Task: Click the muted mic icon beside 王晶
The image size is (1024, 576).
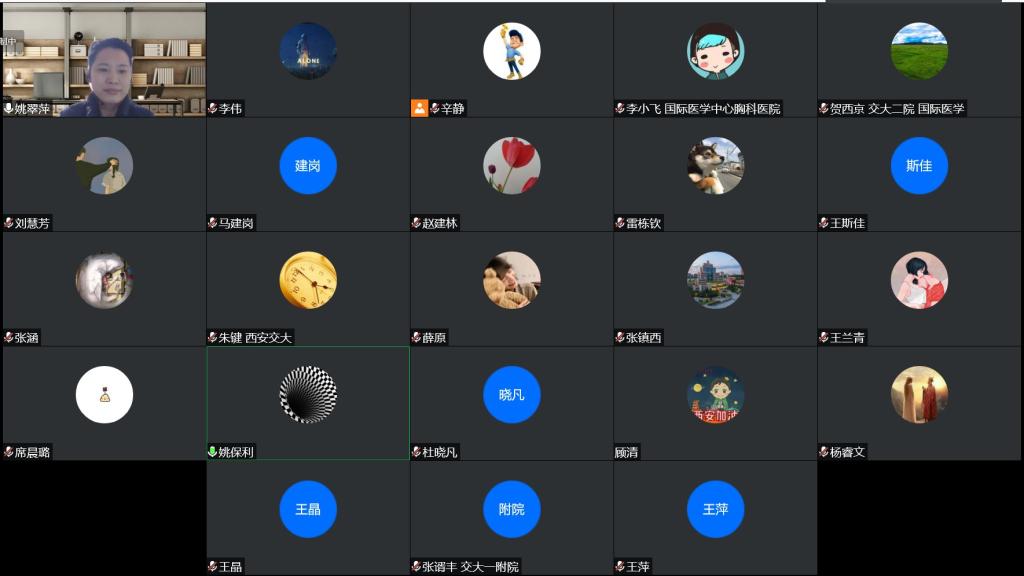Action: click(x=213, y=567)
